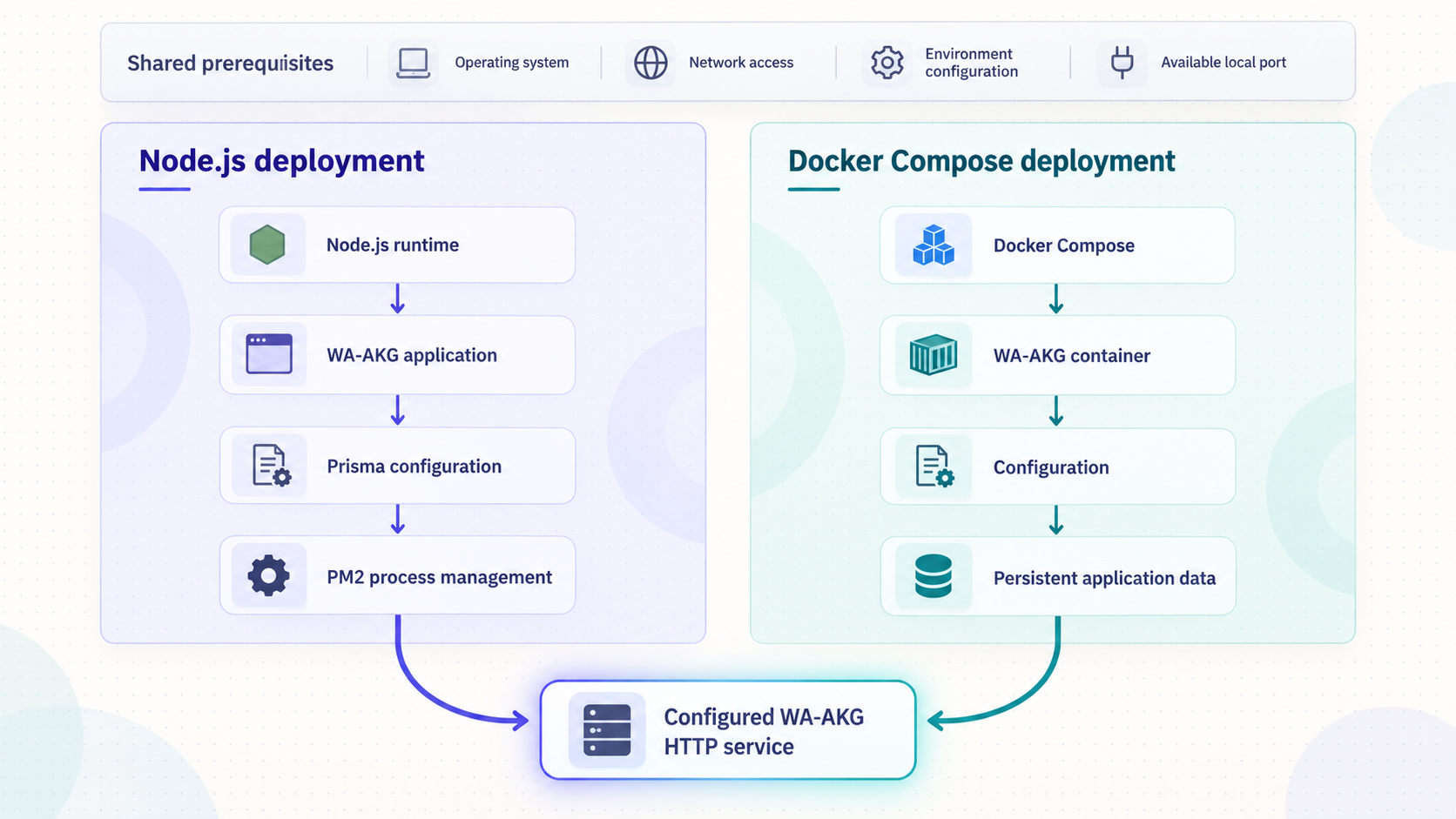The image size is (1456, 819).
Task: Click the Network access text
Action: 741,63
